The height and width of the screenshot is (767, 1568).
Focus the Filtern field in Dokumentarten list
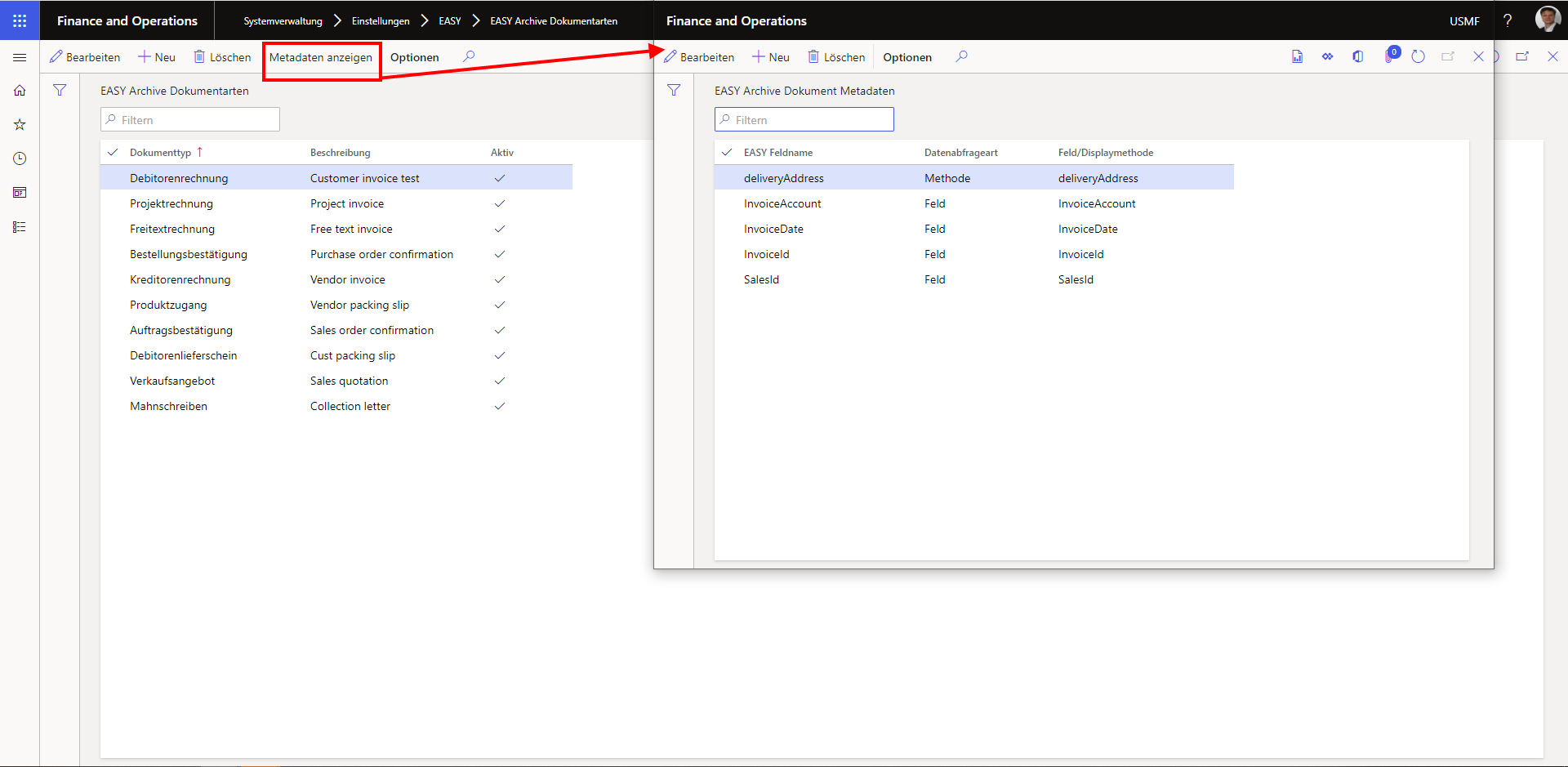click(x=190, y=119)
